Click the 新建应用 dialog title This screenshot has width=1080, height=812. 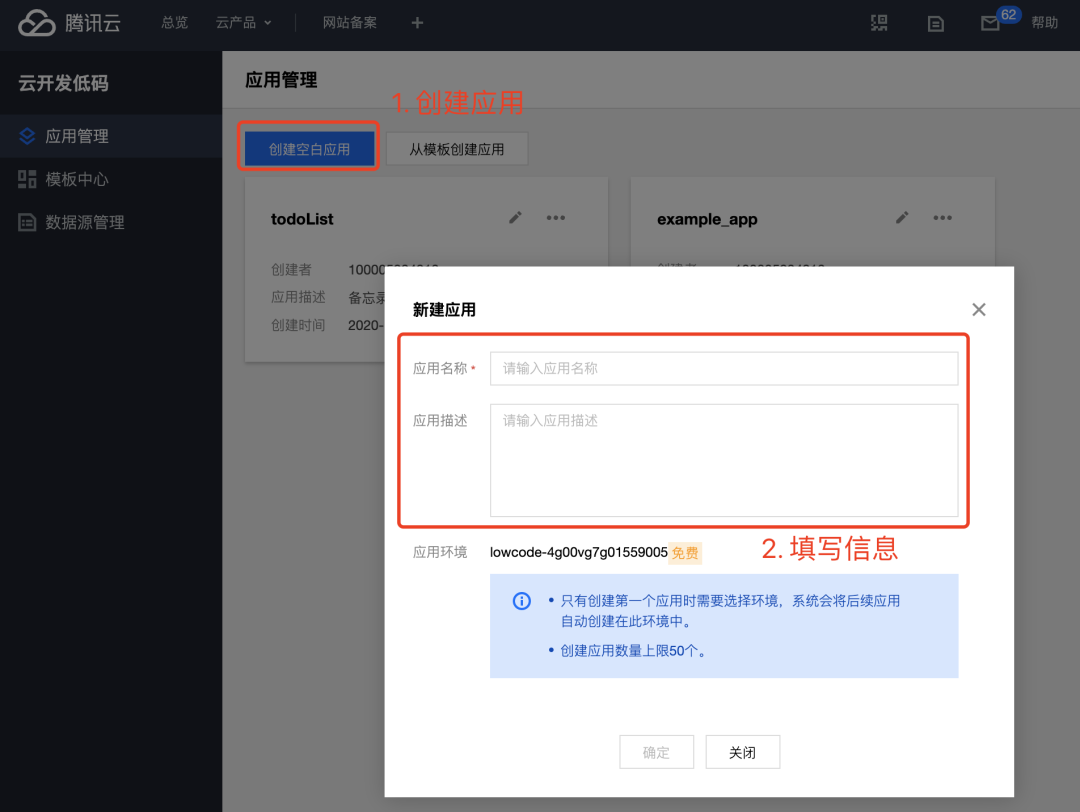click(444, 310)
